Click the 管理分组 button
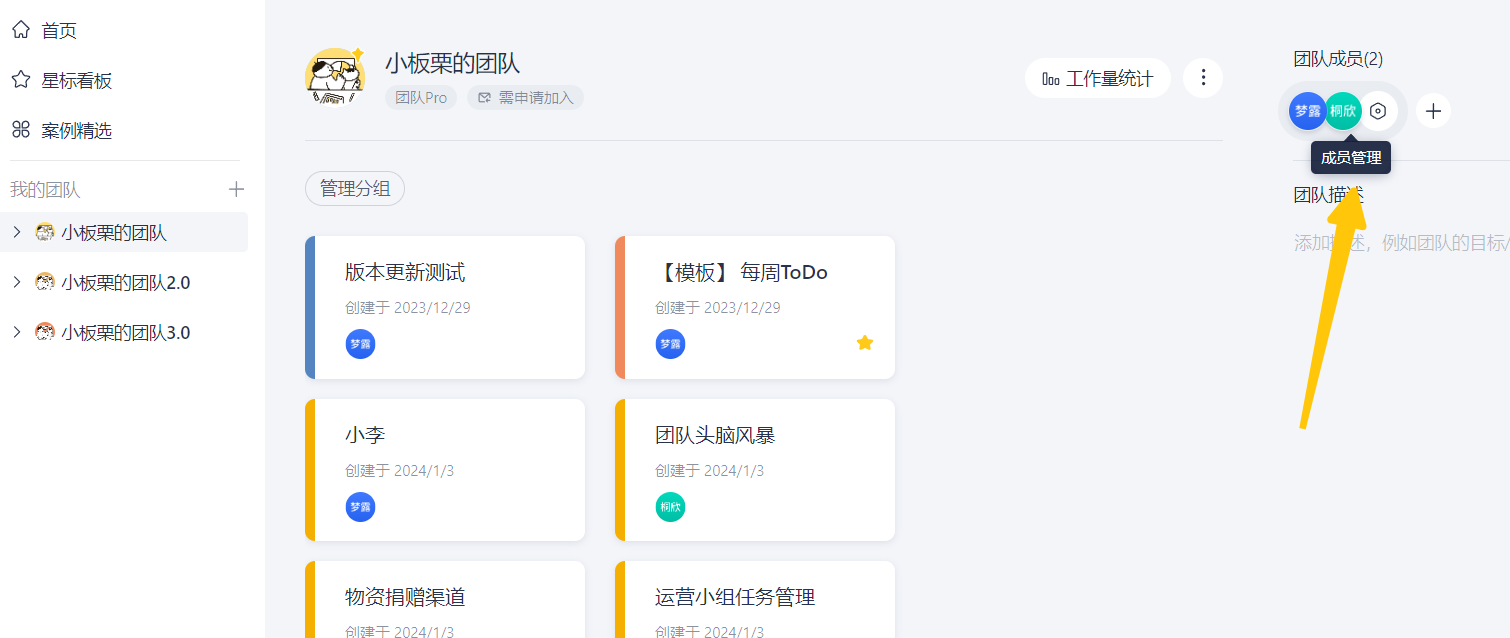1510x638 pixels. 355,188
